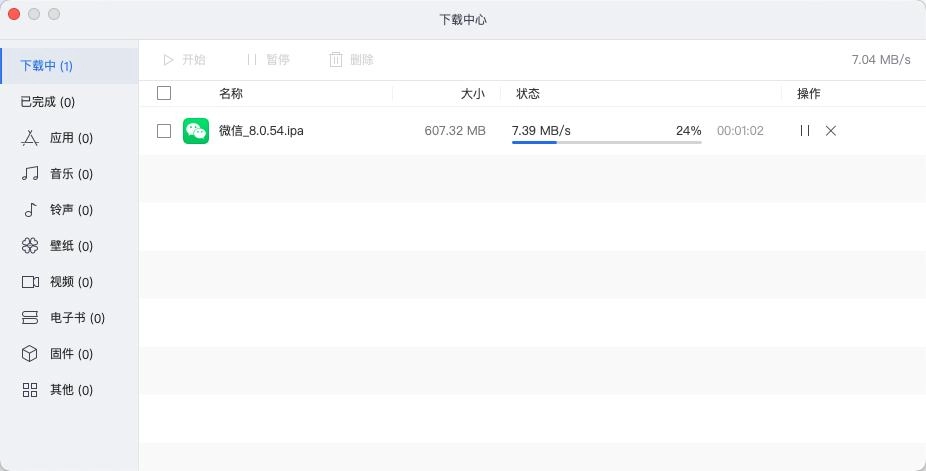The image size is (926, 471).
Task: Click the 7.39 MB/s speed text
Action: click(541, 130)
